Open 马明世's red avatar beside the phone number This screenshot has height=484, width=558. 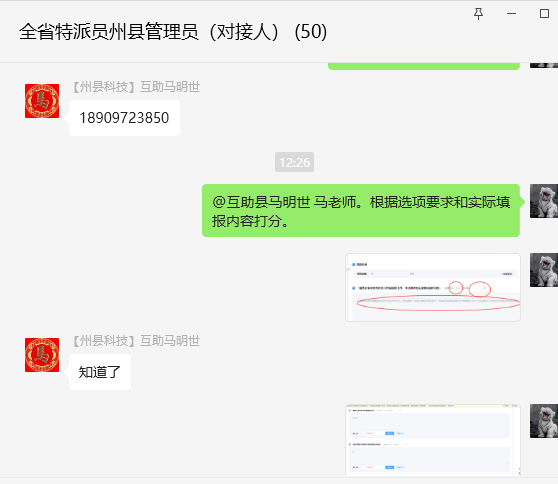coord(42,101)
